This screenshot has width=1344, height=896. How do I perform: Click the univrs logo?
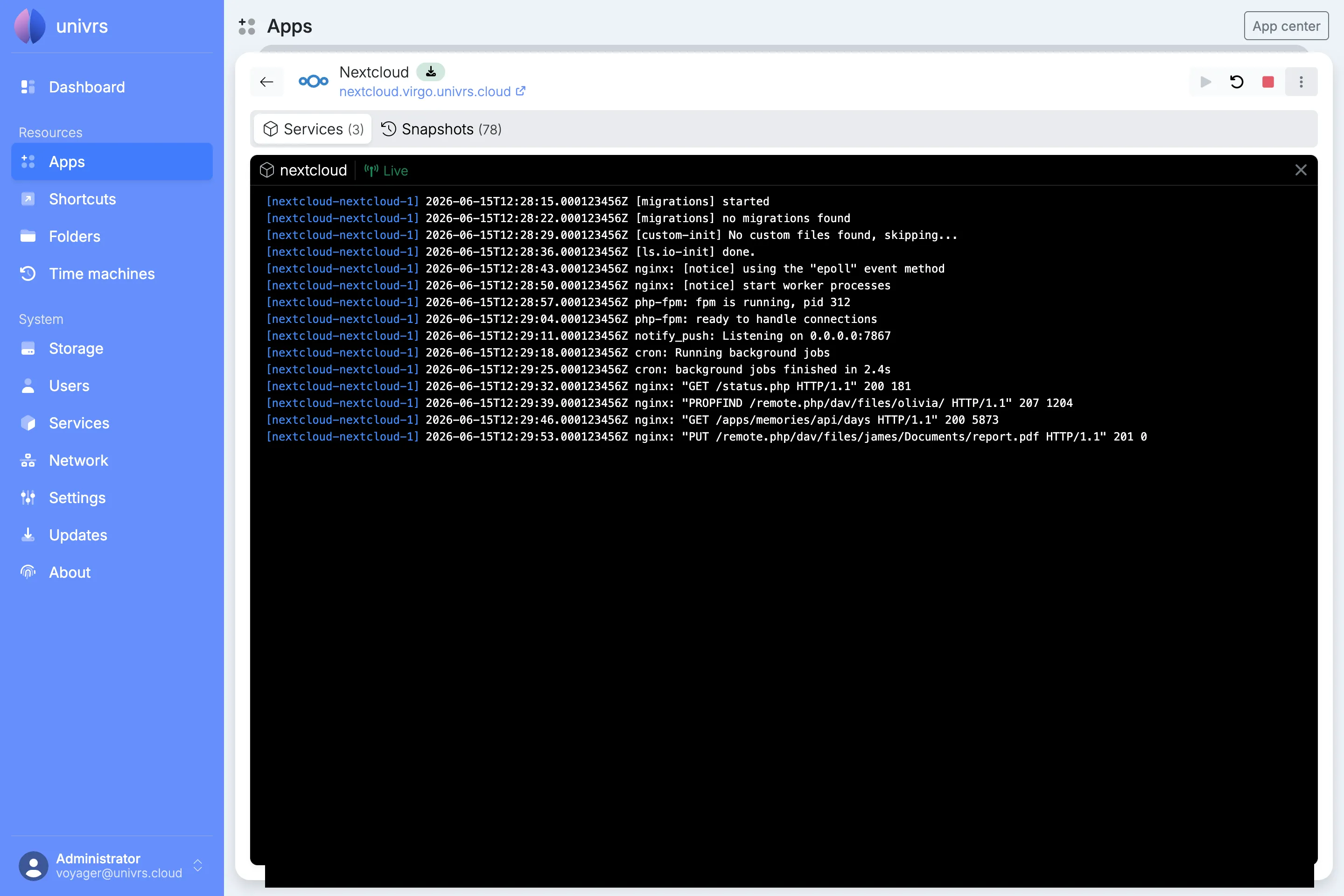[30, 26]
